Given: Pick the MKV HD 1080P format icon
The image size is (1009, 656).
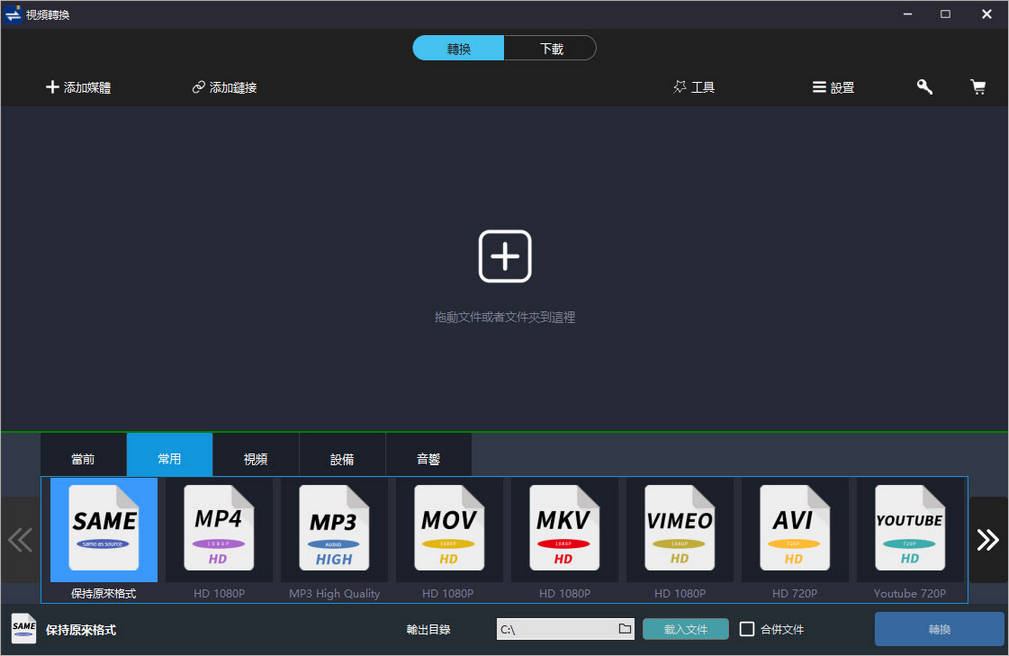Looking at the screenshot, I should 564,529.
